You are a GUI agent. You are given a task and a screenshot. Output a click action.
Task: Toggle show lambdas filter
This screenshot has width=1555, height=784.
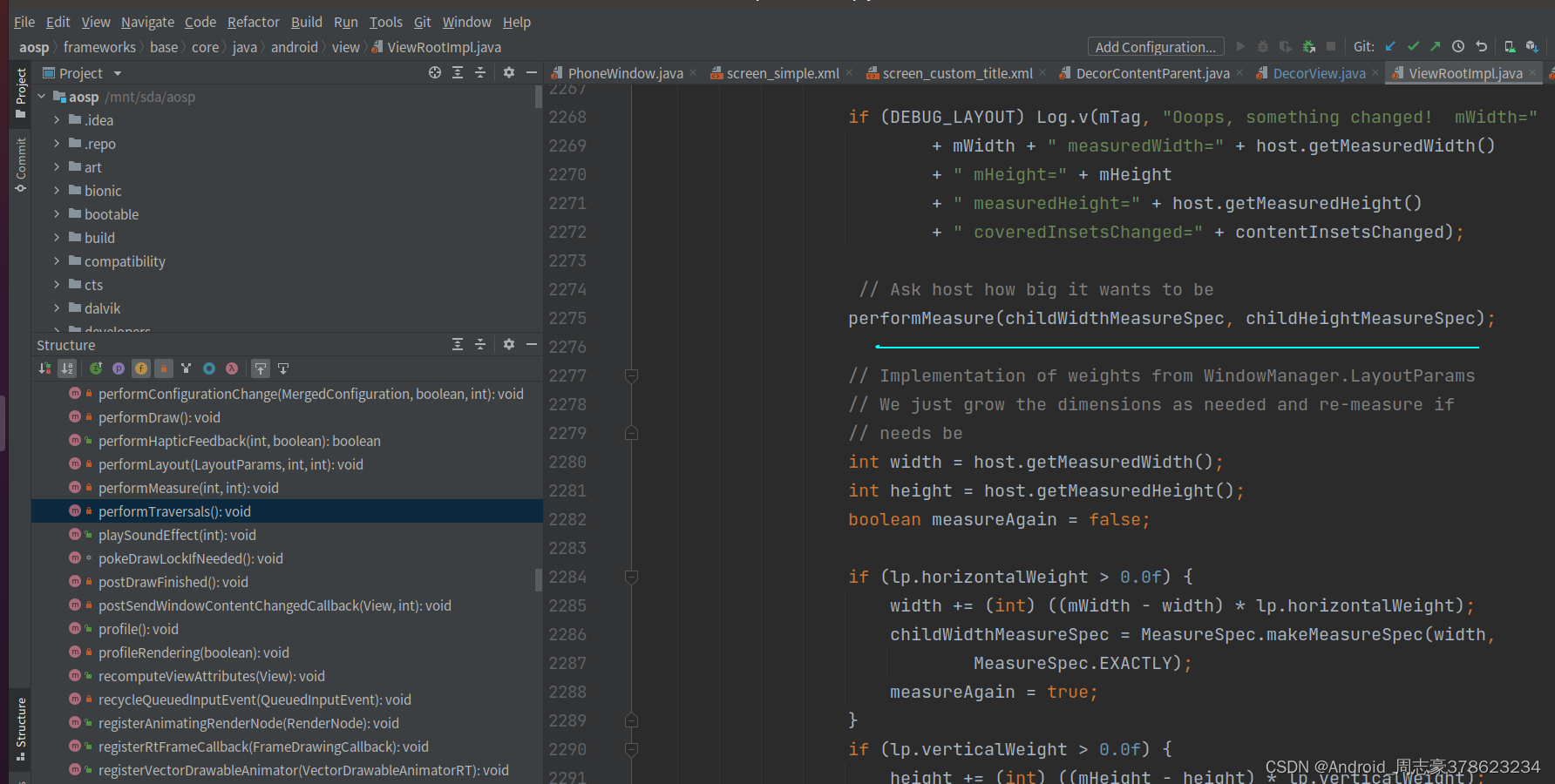[232, 368]
